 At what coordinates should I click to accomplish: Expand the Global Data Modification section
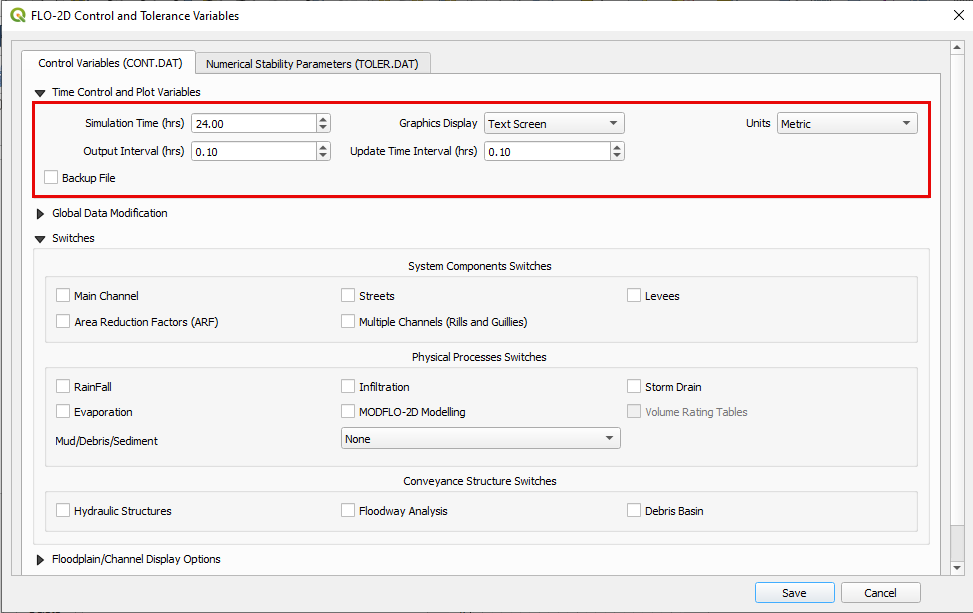coord(41,213)
